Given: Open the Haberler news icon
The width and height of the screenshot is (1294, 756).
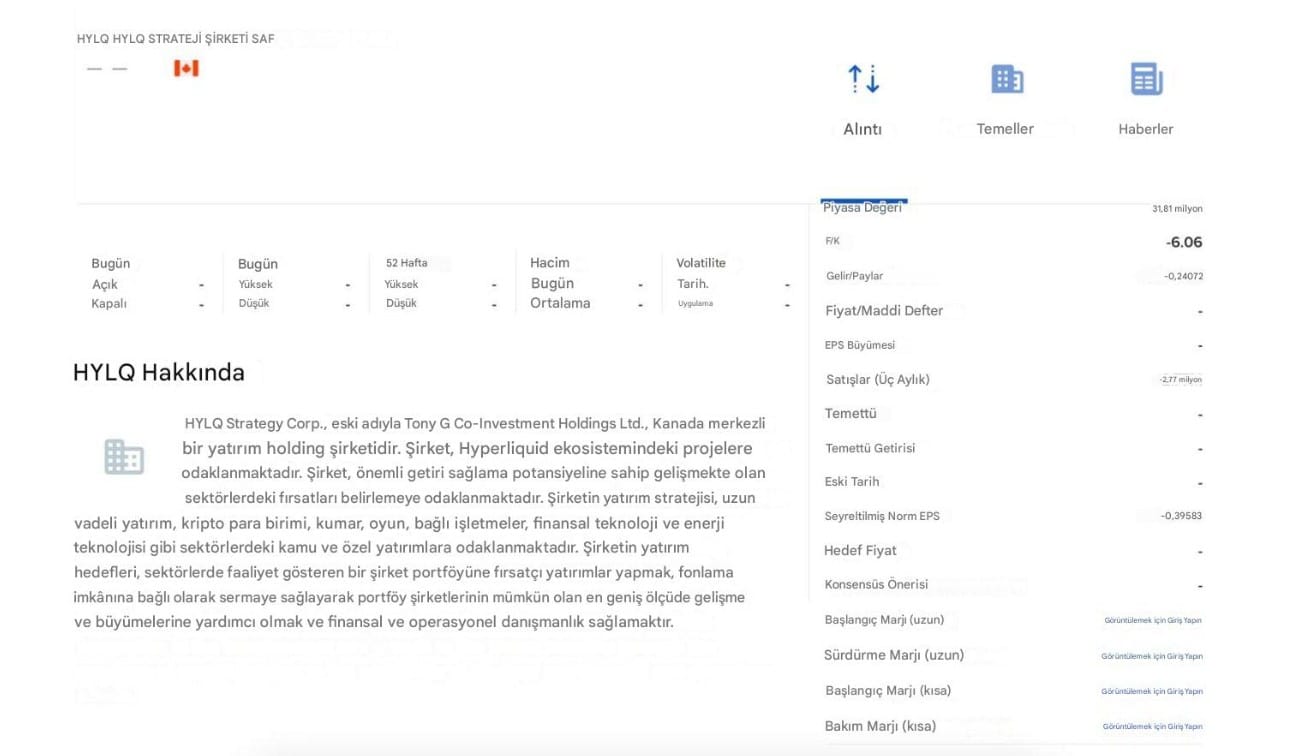Looking at the screenshot, I should pyautogui.click(x=1146, y=79).
